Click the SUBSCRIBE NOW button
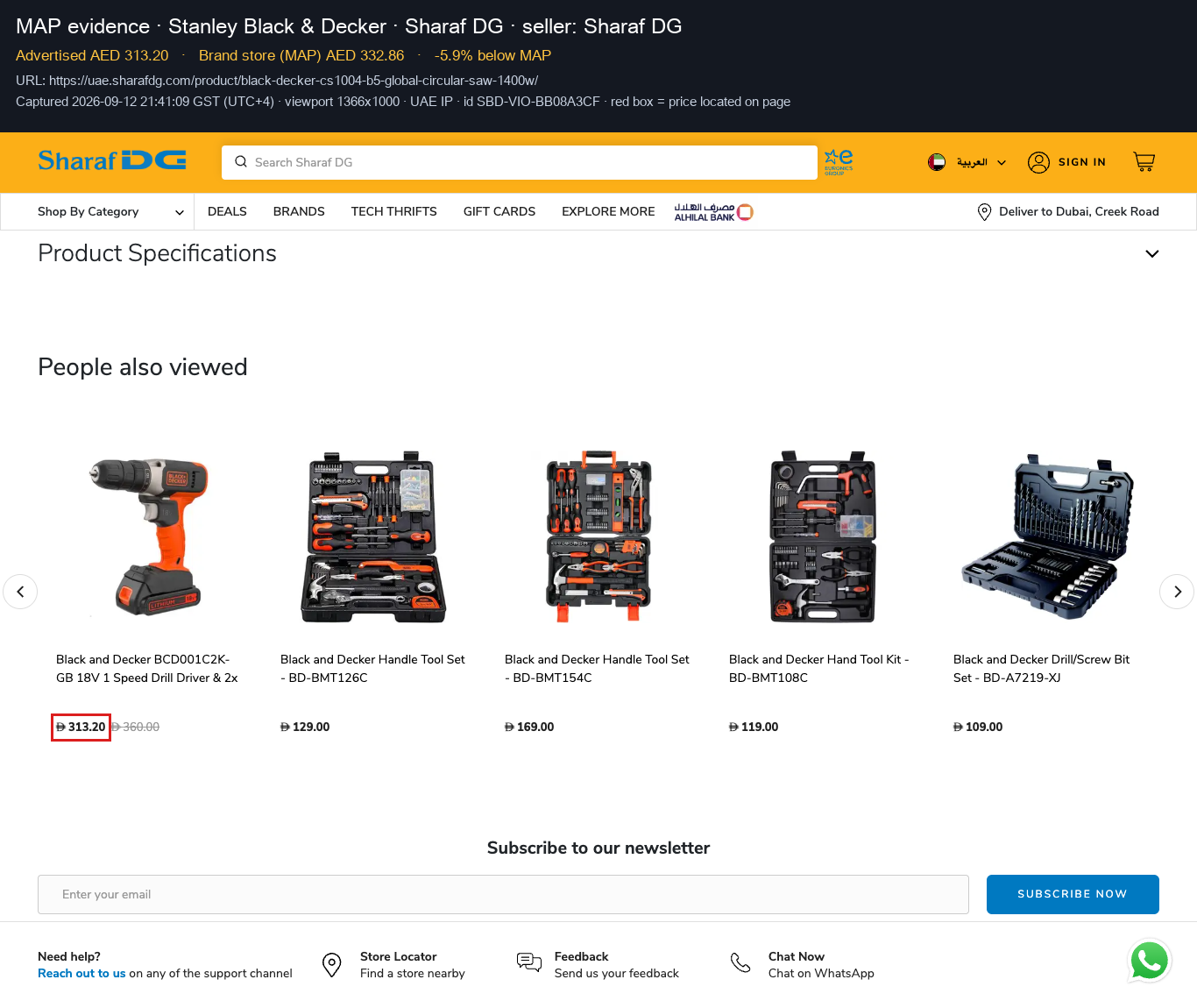 tap(1073, 894)
